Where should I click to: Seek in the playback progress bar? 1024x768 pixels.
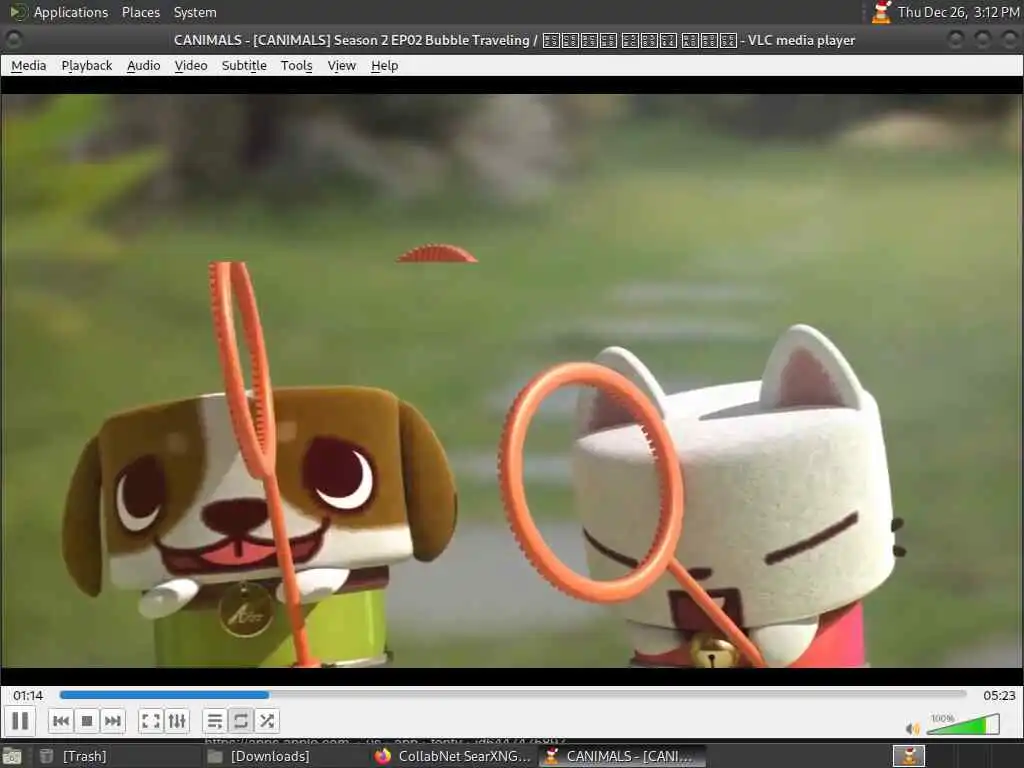point(513,695)
